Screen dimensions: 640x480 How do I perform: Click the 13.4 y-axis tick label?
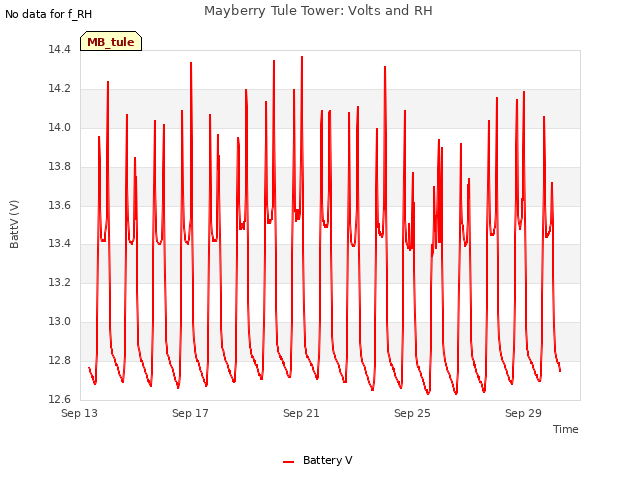click(60, 243)
